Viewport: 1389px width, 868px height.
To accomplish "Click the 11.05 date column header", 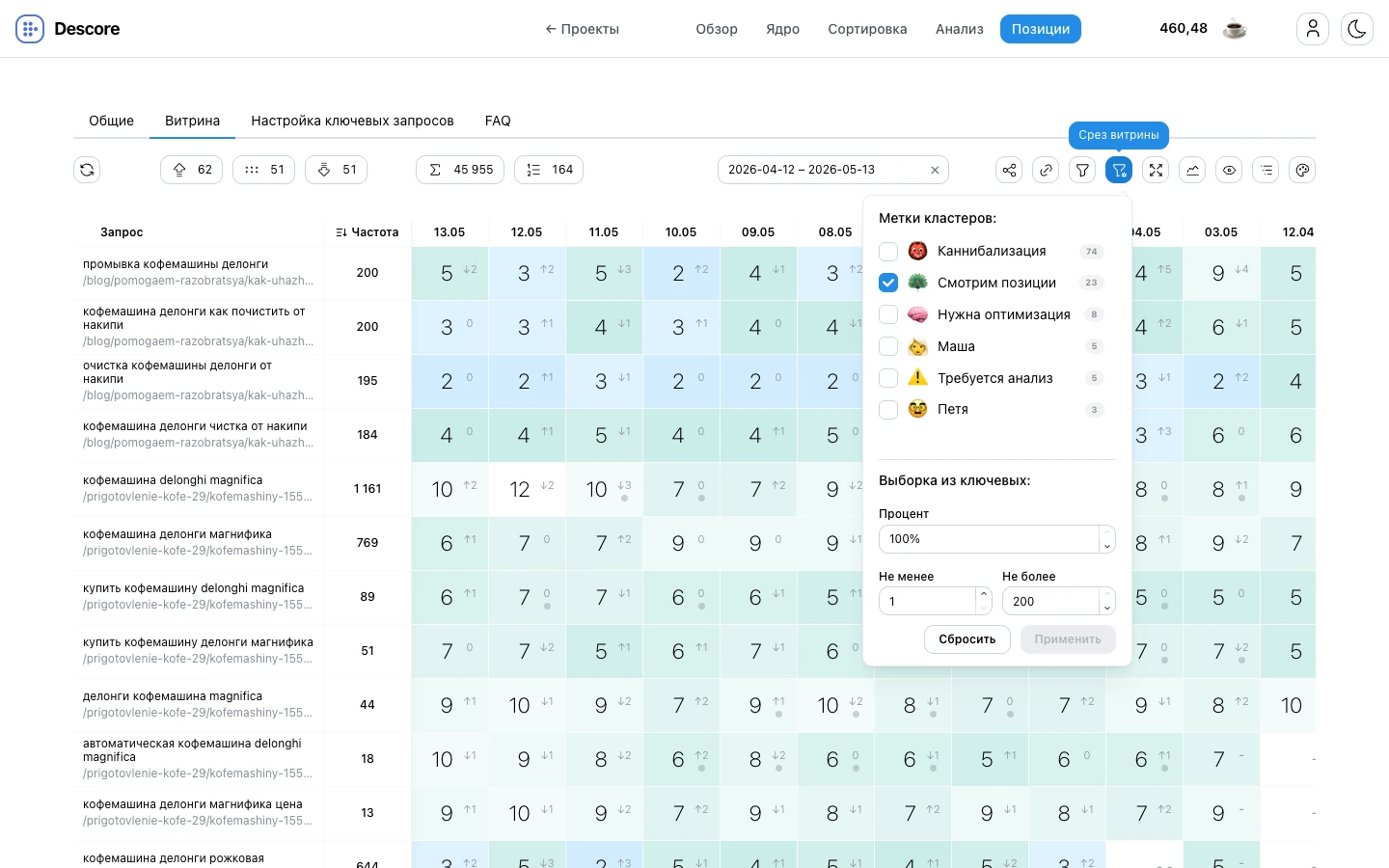I will pos(604,232).
